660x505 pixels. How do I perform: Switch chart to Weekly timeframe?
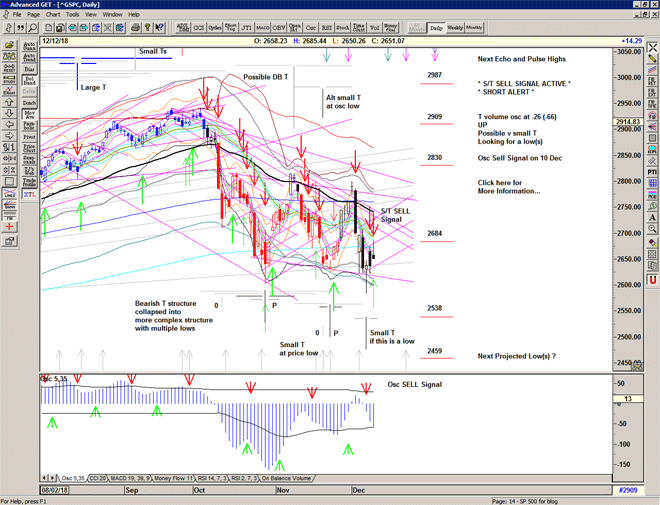pos(454,28)
